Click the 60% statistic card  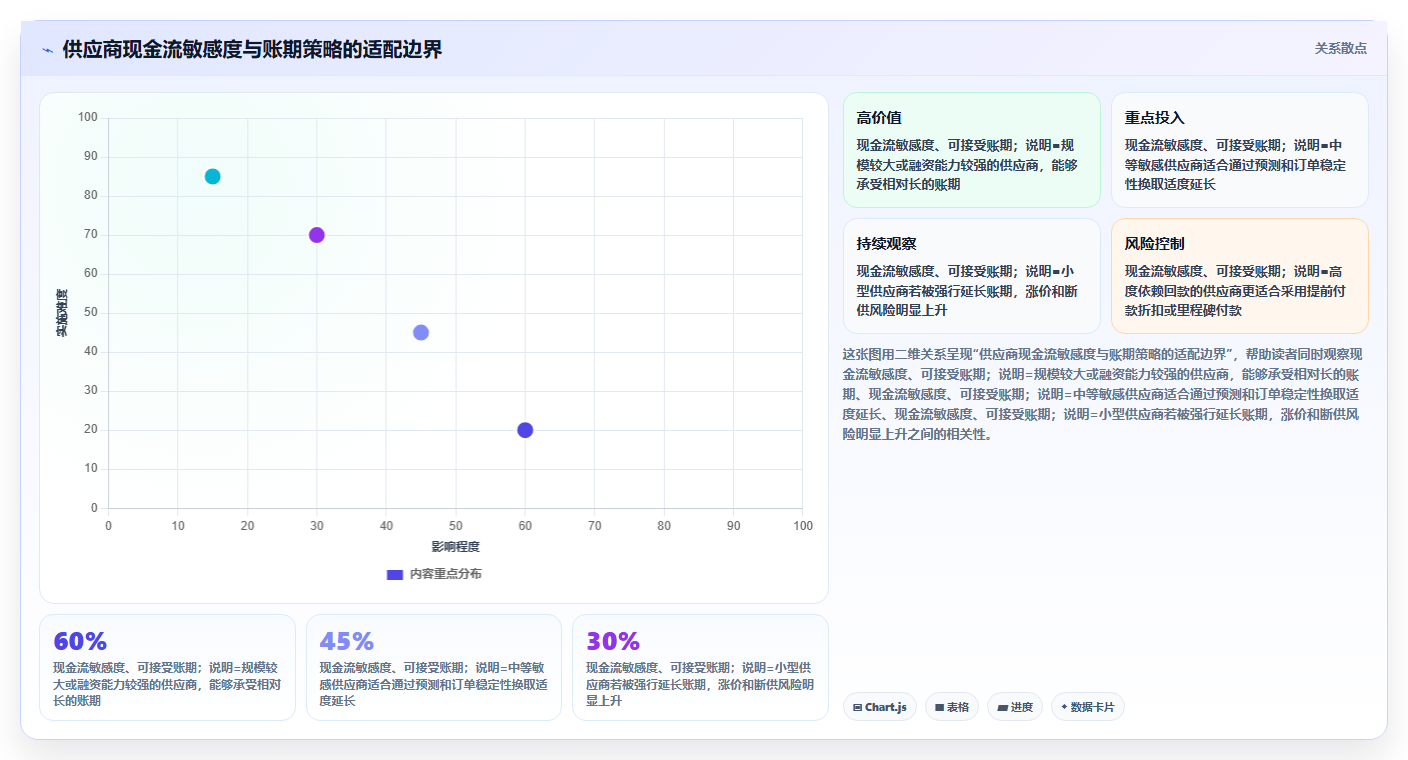click(x=168, y=667)
